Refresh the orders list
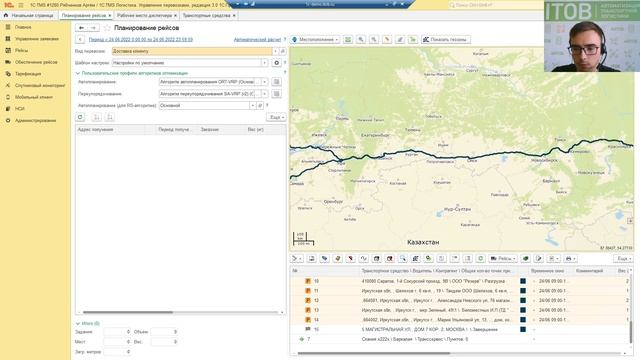Image resolution: width=640 pixels, height=360 pixels. 80,117
